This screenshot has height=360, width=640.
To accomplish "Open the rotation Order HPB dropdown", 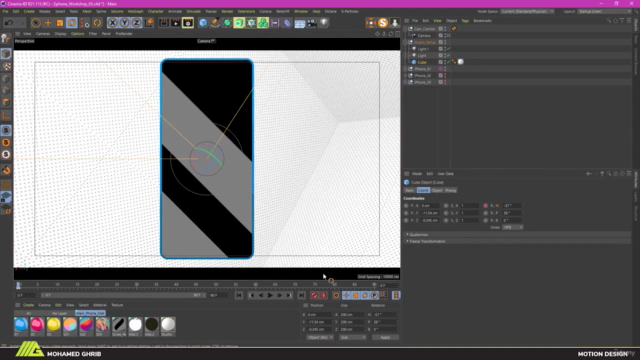I will tap(513, 227).
